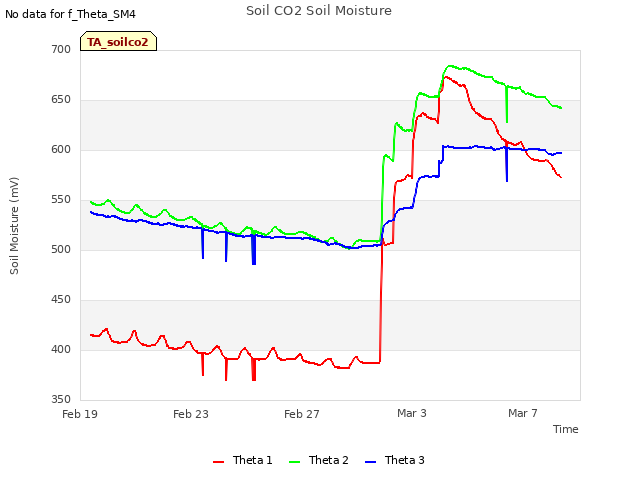
Task: Toggle Theta 3 series in legend
Action: 395,460
